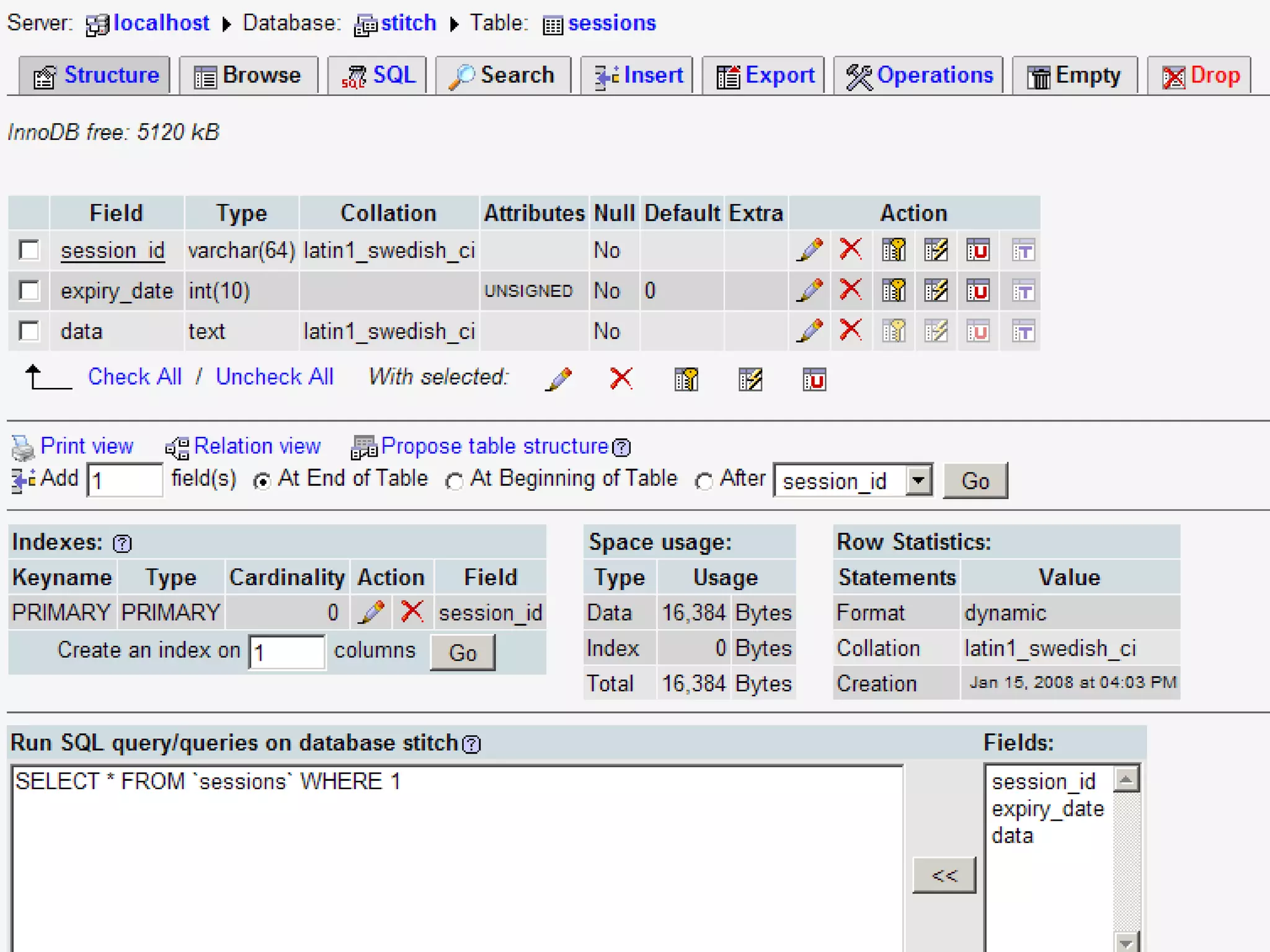This screenshot has width=1270, height=952.
Task: Select the At Beginning of Table radio
Action: point(455,481)
